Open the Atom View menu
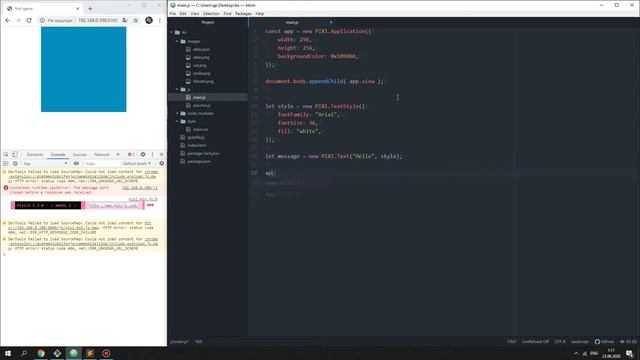 195,13
